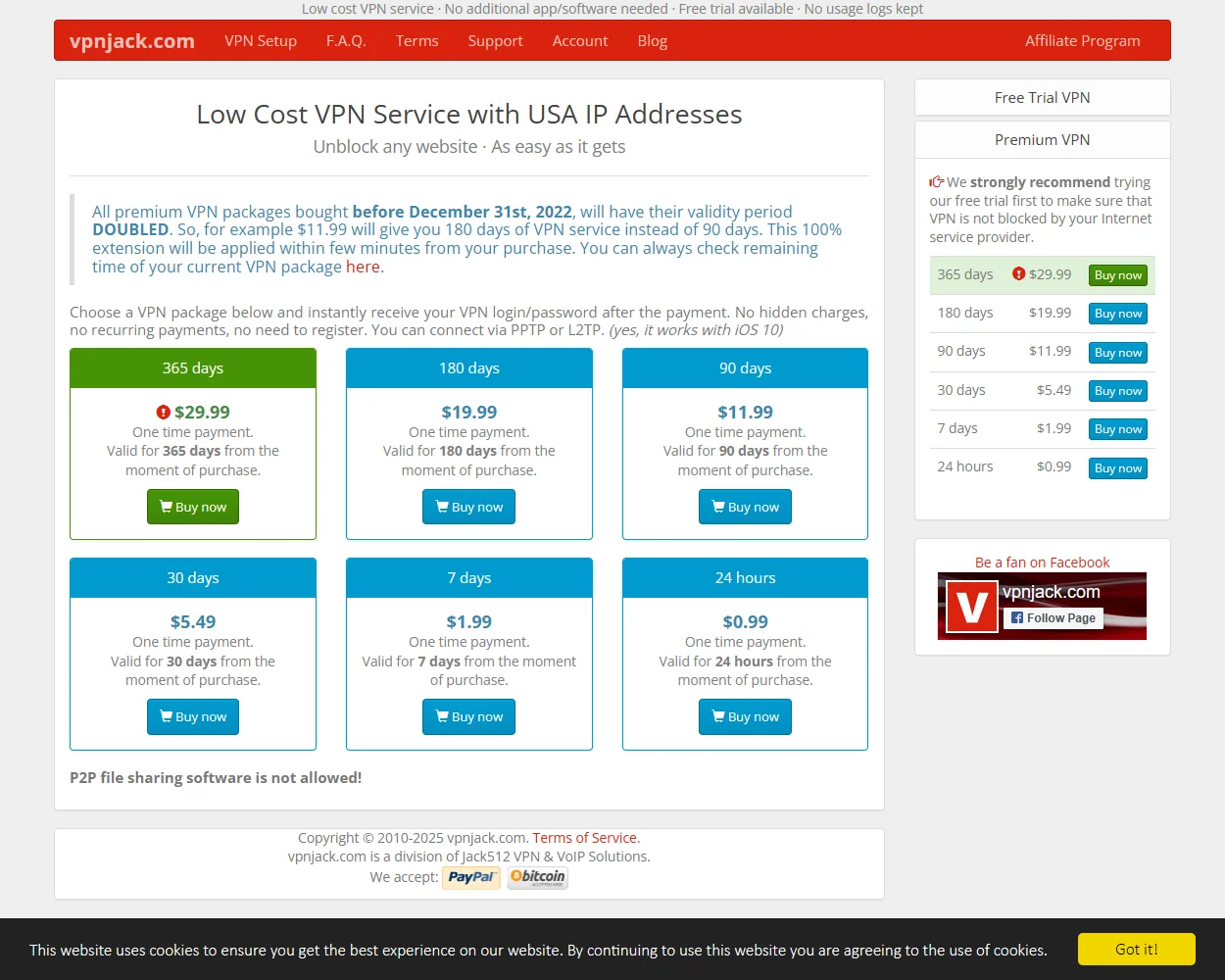Image resolution: width=1225 pixels, height=980 pixels.
Task: Select the Premium VPN tab
Action: click(1042, 139)
